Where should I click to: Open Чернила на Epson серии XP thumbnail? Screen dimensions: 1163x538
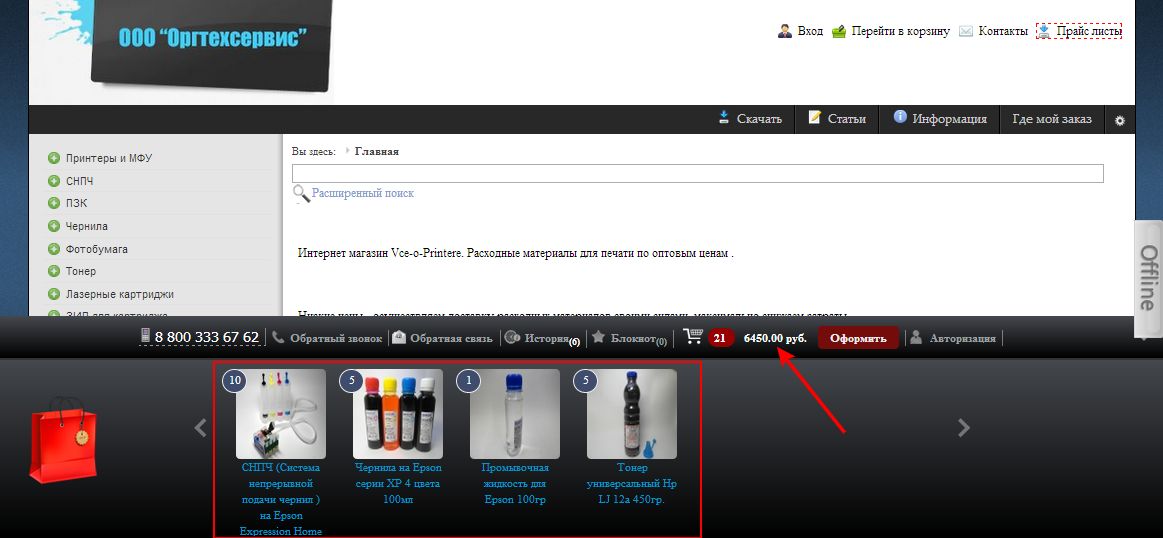(398, 414)
